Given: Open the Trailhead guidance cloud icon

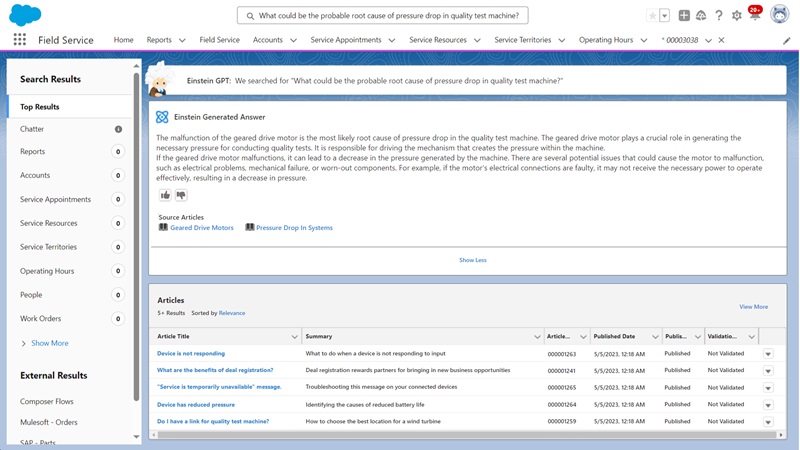Looking at the screenshot, I should click(x=701, y=15).
